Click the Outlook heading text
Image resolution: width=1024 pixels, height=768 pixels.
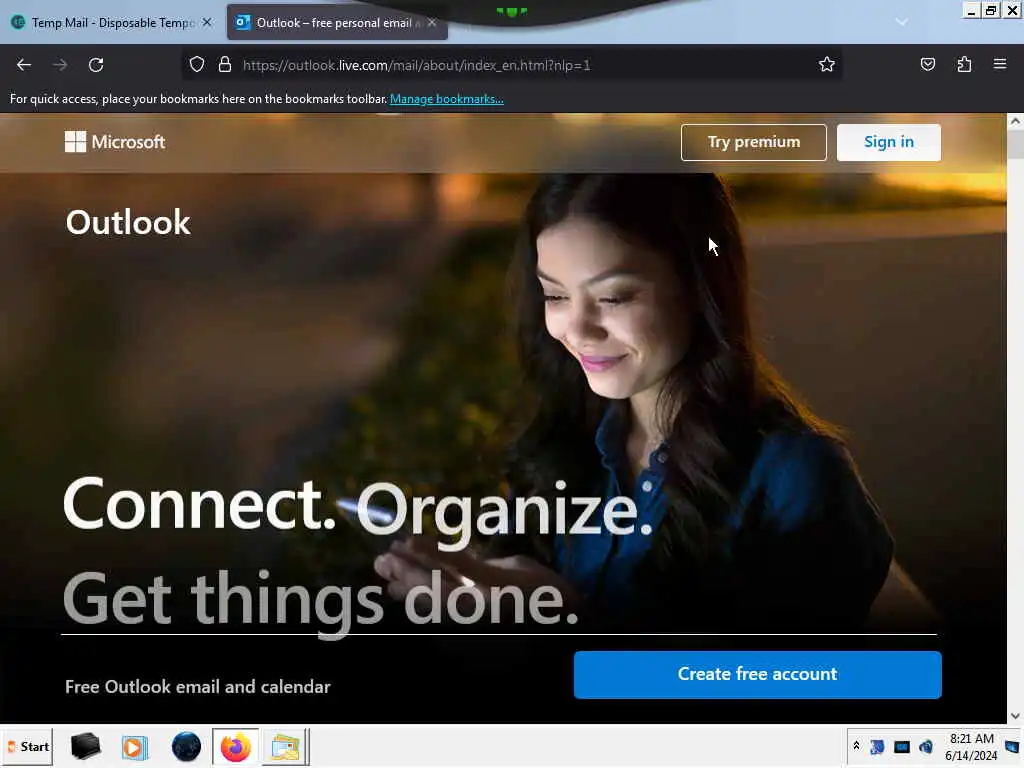pyautogui.click(x=128, y=223)
